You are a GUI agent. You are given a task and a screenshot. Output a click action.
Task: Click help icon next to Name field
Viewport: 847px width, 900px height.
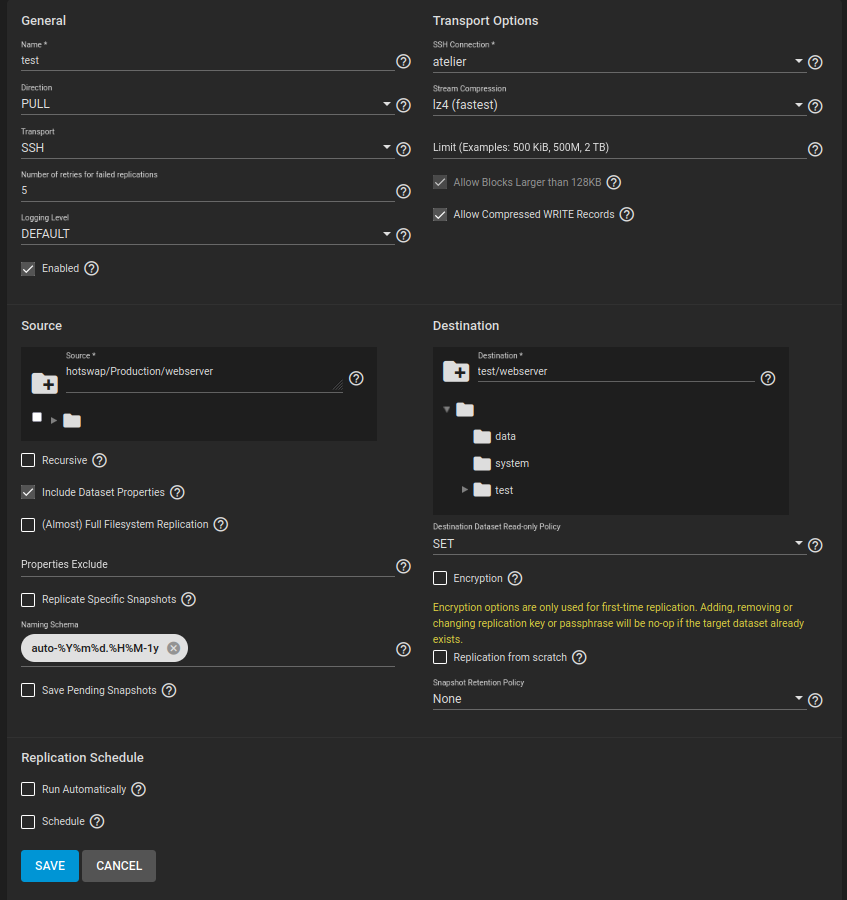click(x=403, y=62)
